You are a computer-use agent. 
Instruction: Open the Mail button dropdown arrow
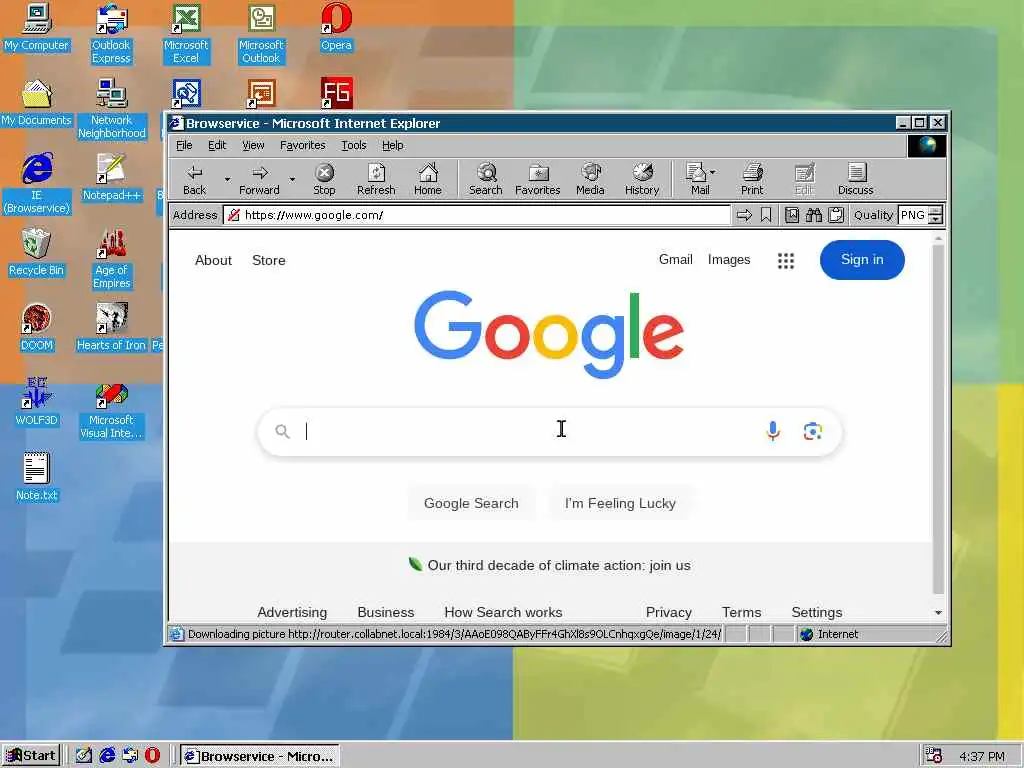coord(712,172)
